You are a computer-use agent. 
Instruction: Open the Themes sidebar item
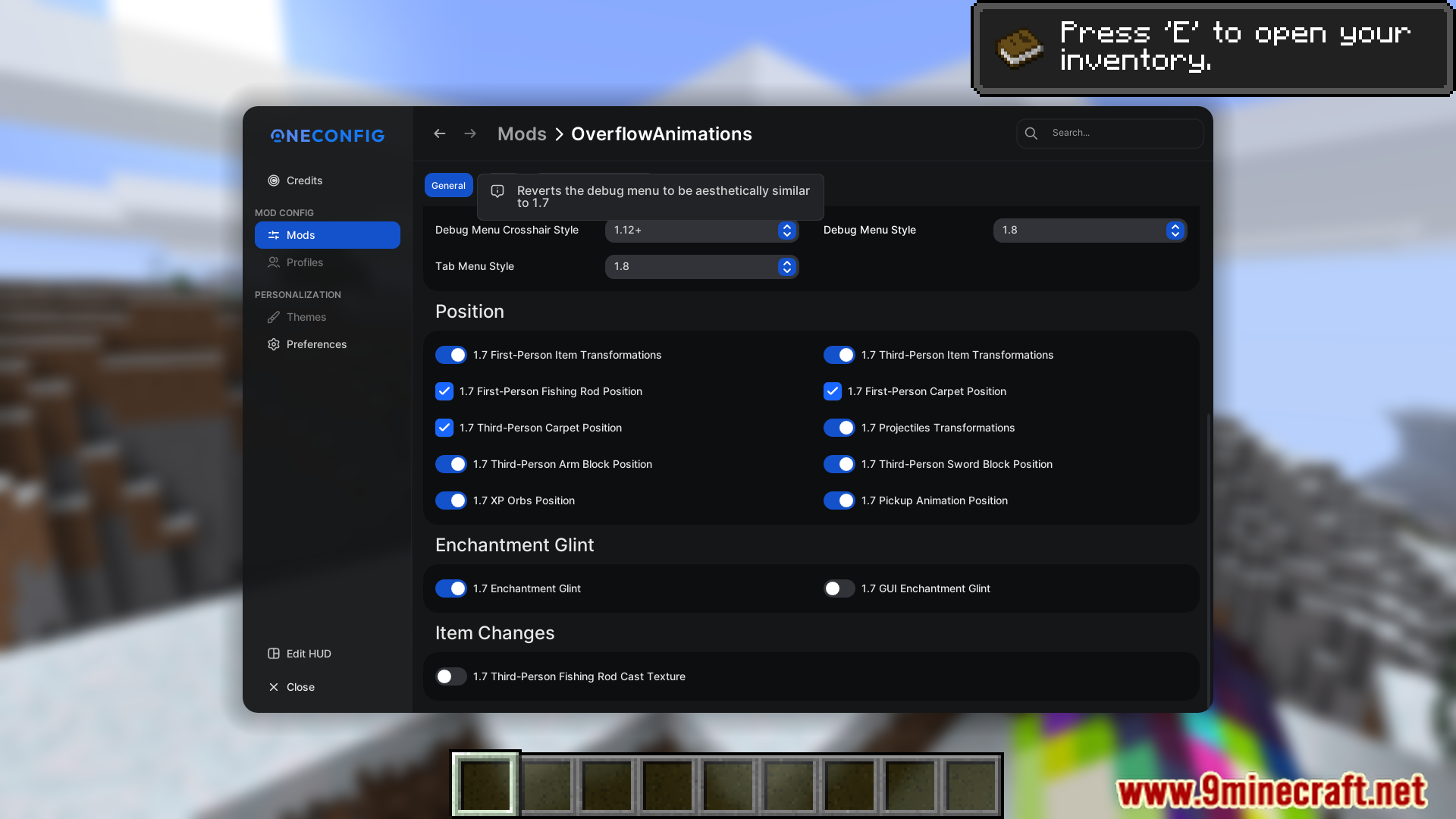point(328,317)
